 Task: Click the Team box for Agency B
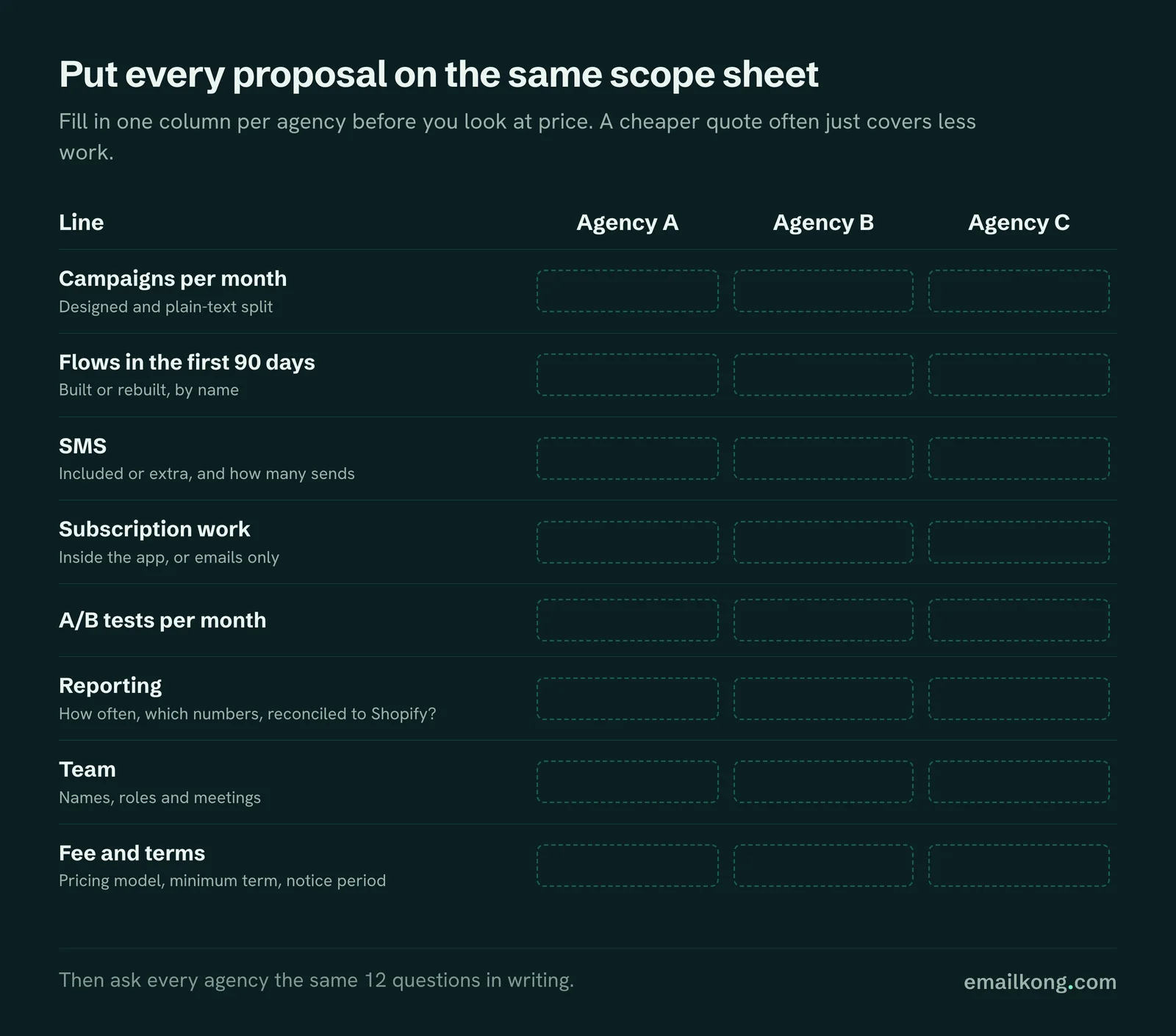(823, 782)
